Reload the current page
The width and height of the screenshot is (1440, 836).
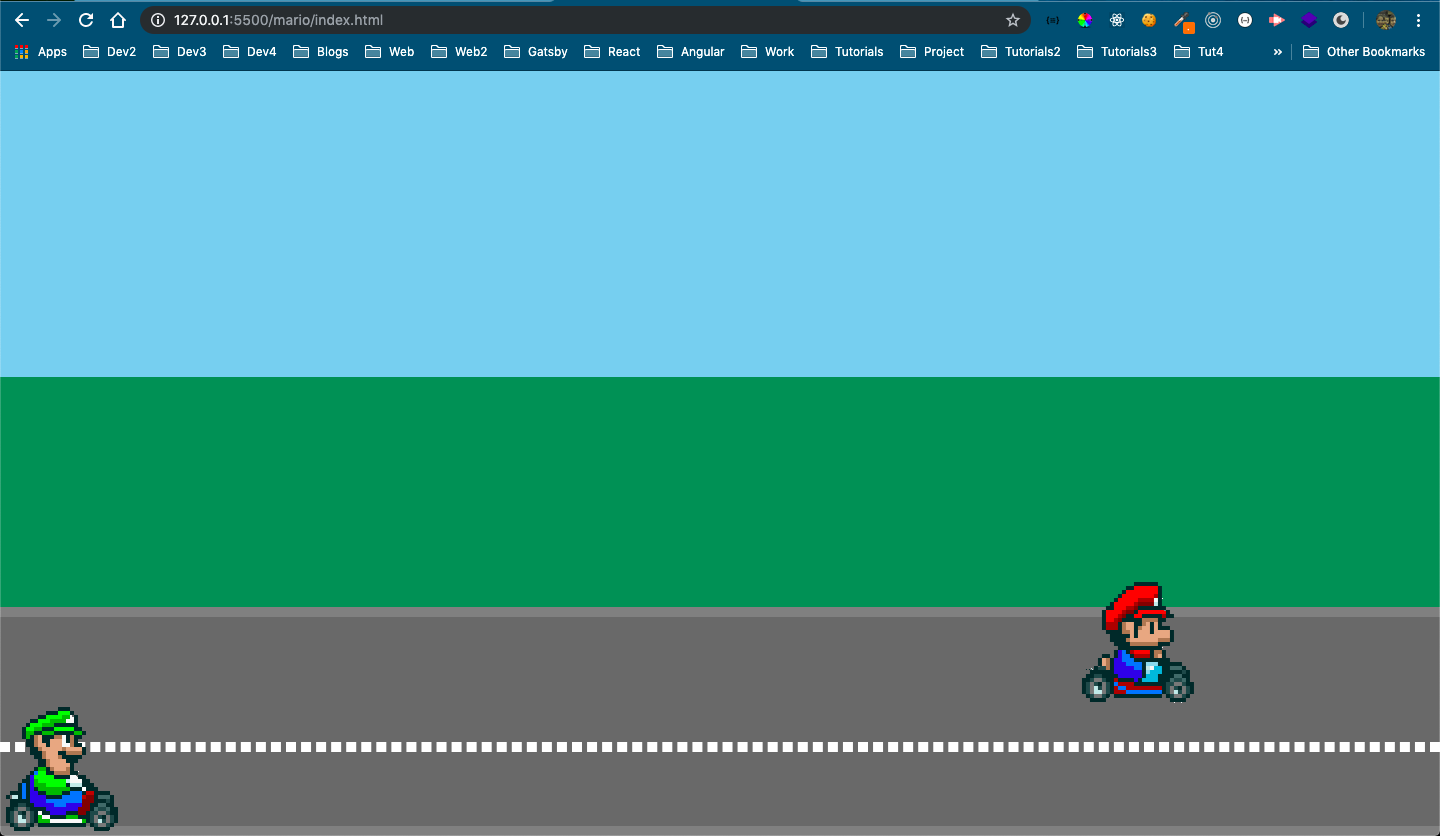(86, 20)
